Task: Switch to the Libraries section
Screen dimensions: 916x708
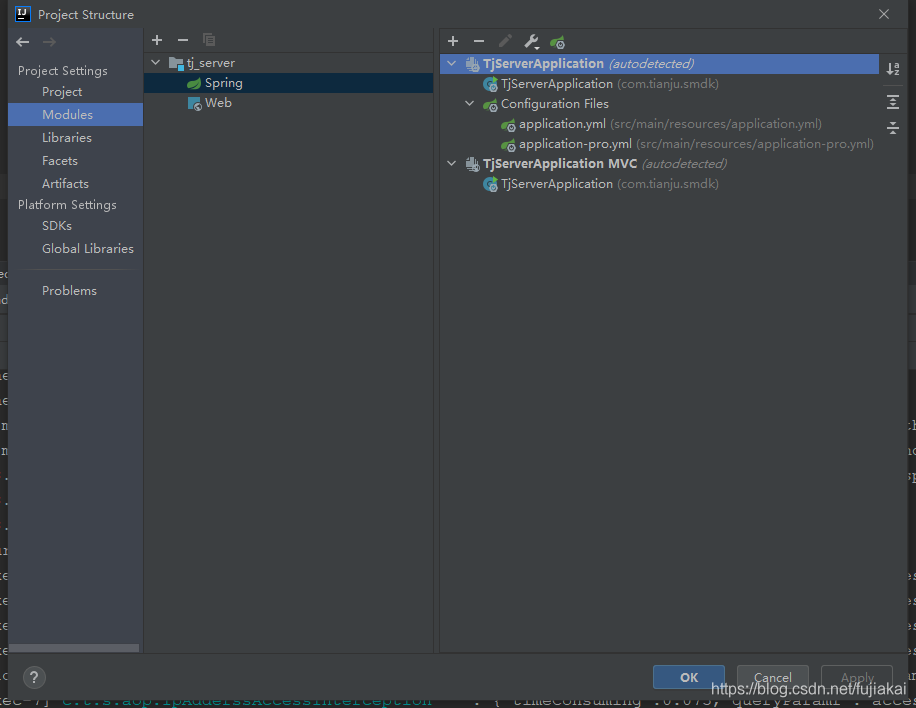Action: click(64, 137)
